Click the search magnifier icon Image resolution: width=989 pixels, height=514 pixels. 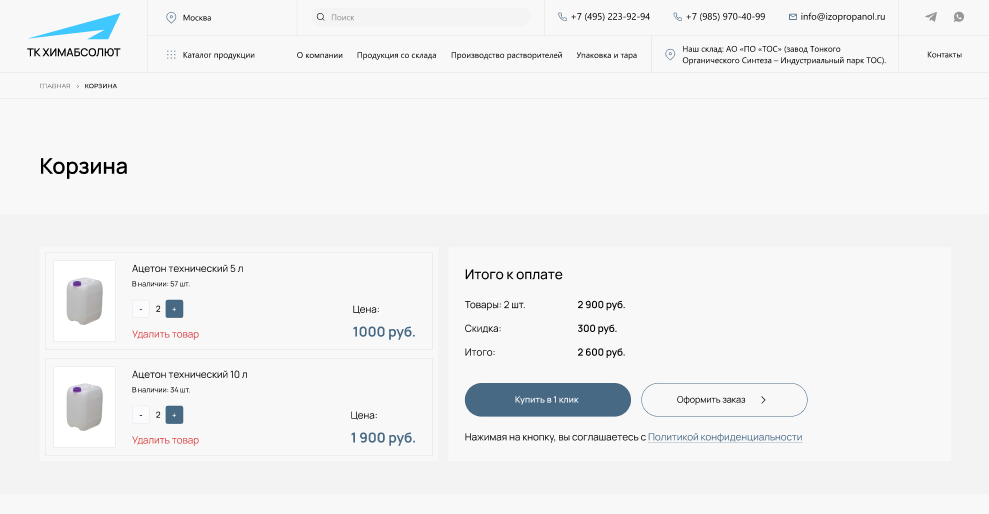(320, 17)
